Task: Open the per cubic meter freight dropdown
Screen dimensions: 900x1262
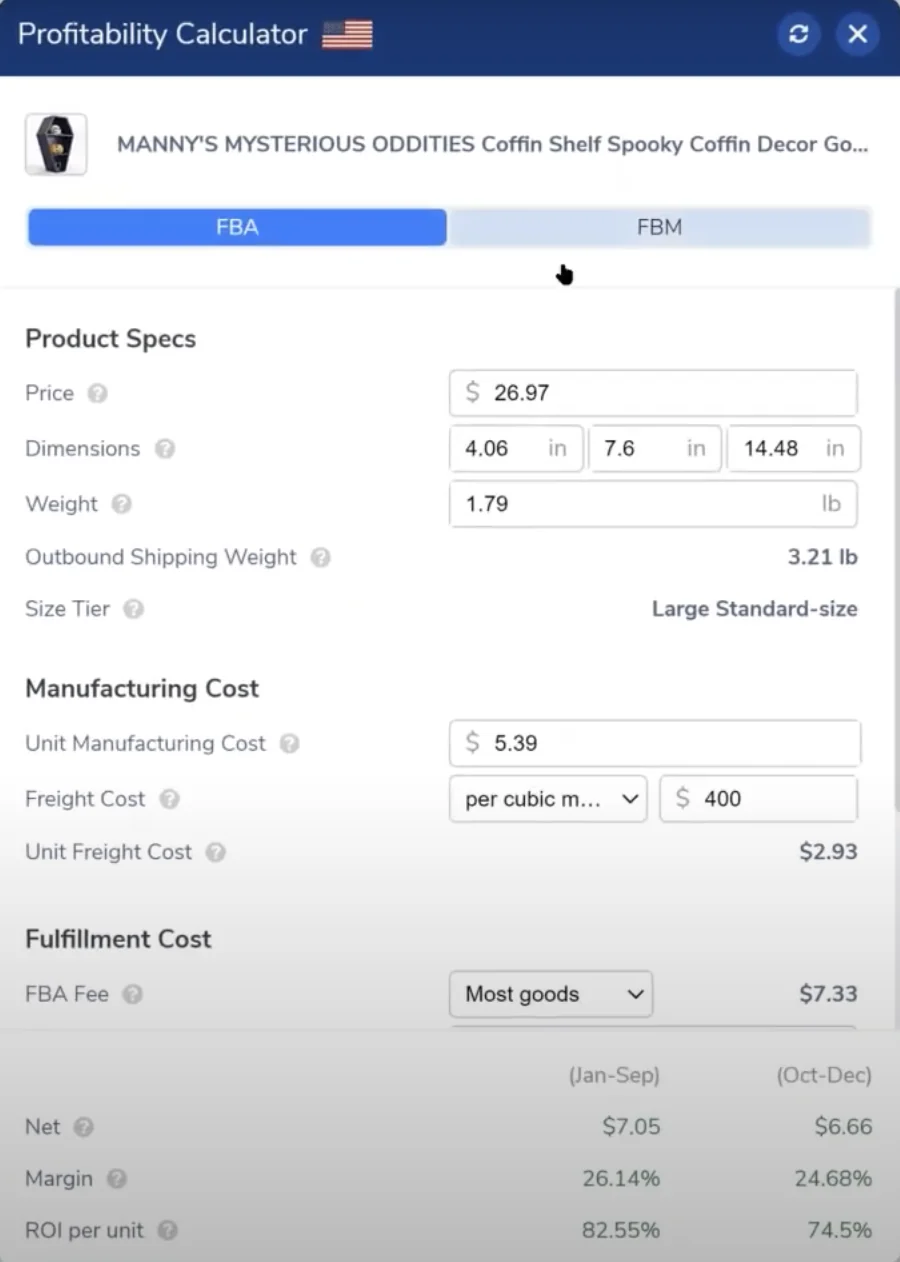Action: [x=548, y=799]
